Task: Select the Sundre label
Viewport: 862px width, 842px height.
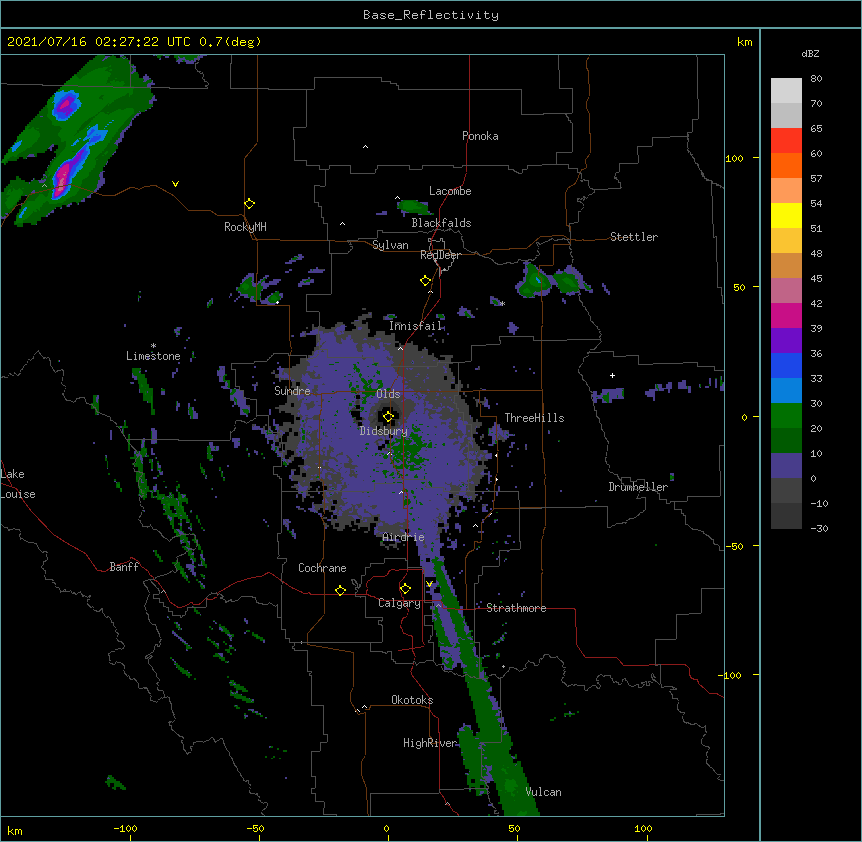Action: [x=292, y=391]
